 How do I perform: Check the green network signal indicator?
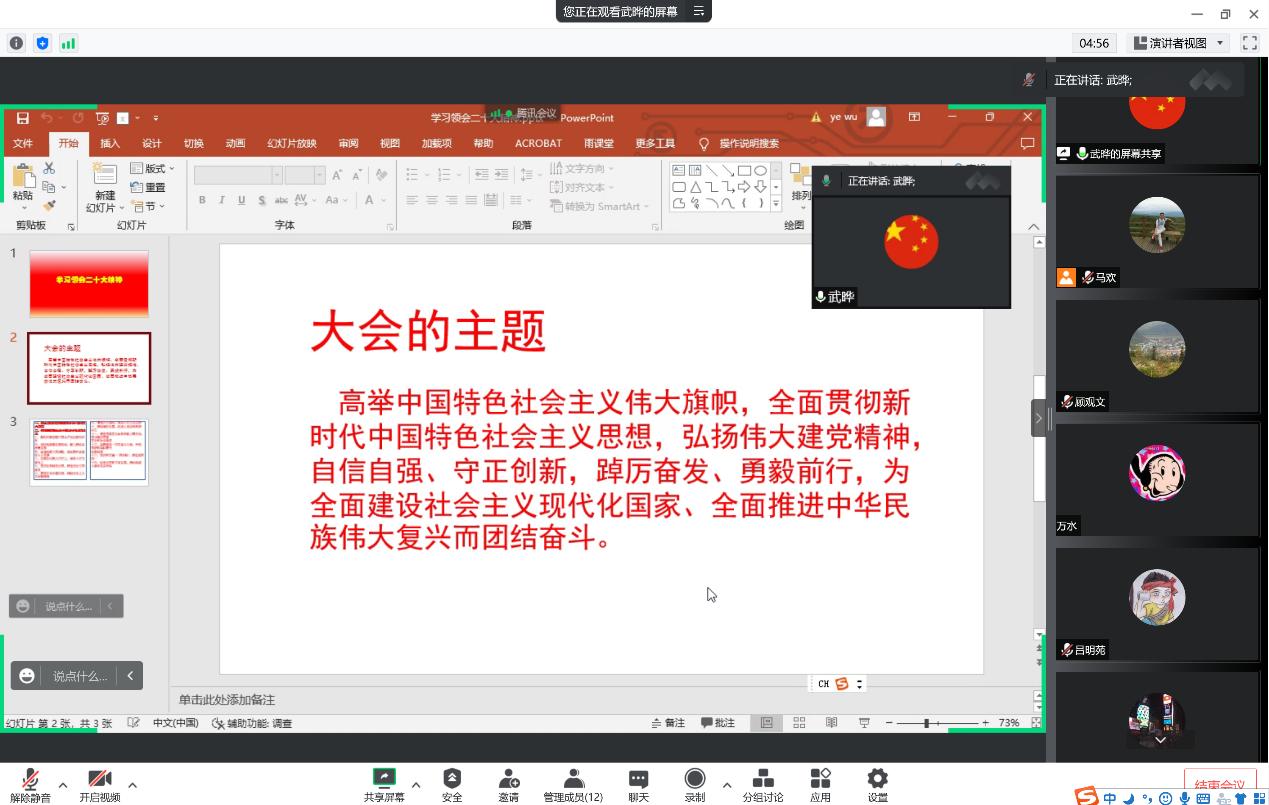(x=68, y=43)
